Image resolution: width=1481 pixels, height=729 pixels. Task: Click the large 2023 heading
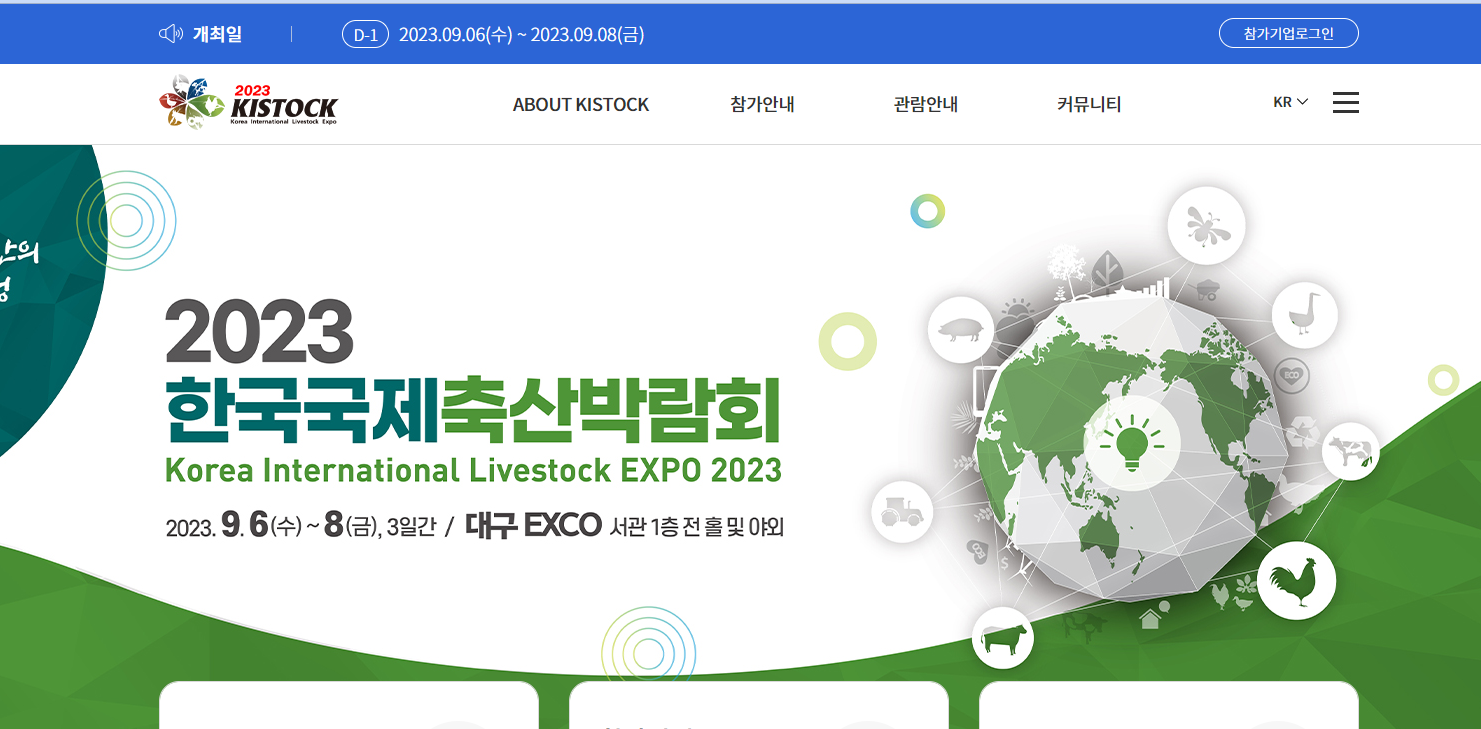[259, 332]
